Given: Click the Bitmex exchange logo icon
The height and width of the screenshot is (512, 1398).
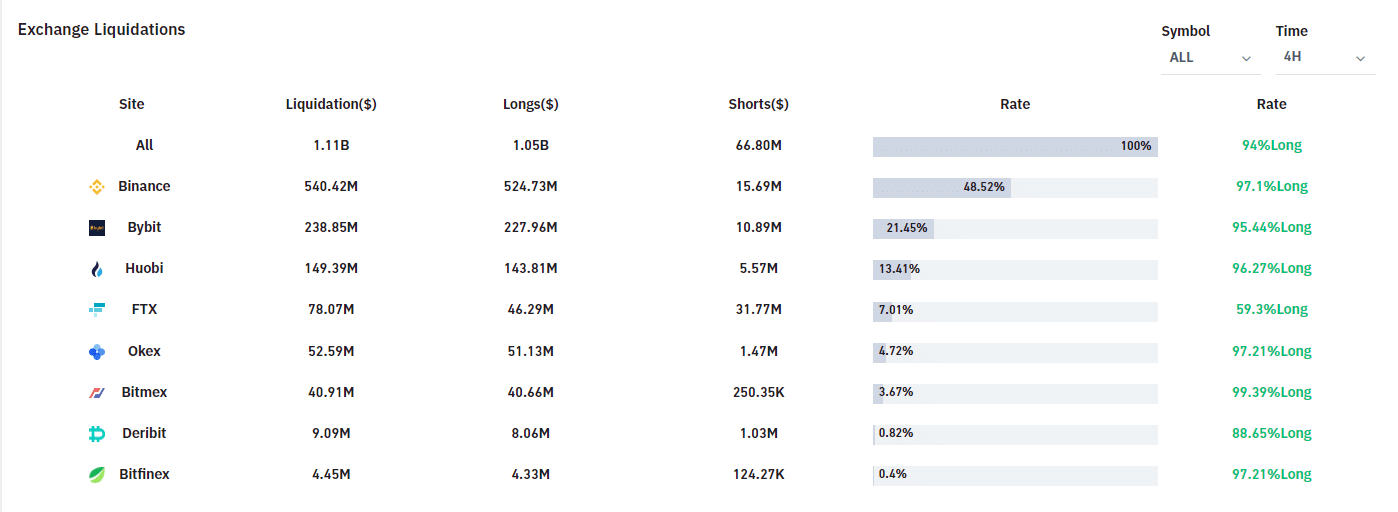Looking at the screenshot, I should [97, 393].
